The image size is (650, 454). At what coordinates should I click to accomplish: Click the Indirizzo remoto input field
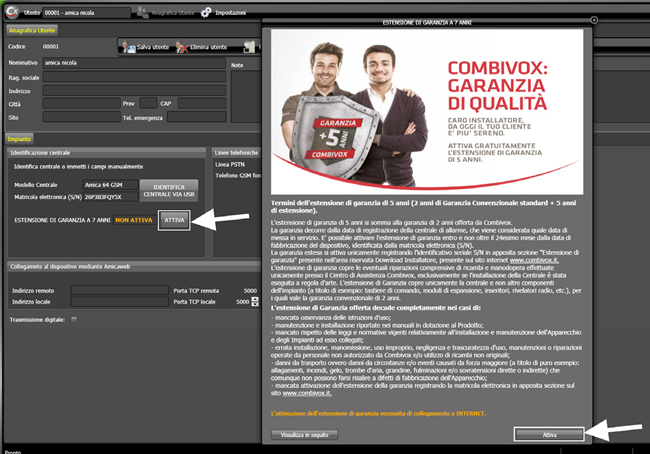(119, 290)
